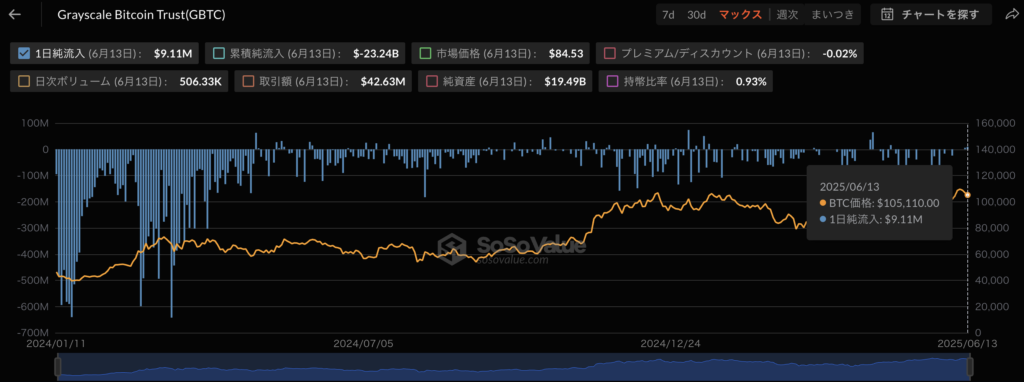Select the マックス range tab
1024x382 pixels.
pos(740,14)
